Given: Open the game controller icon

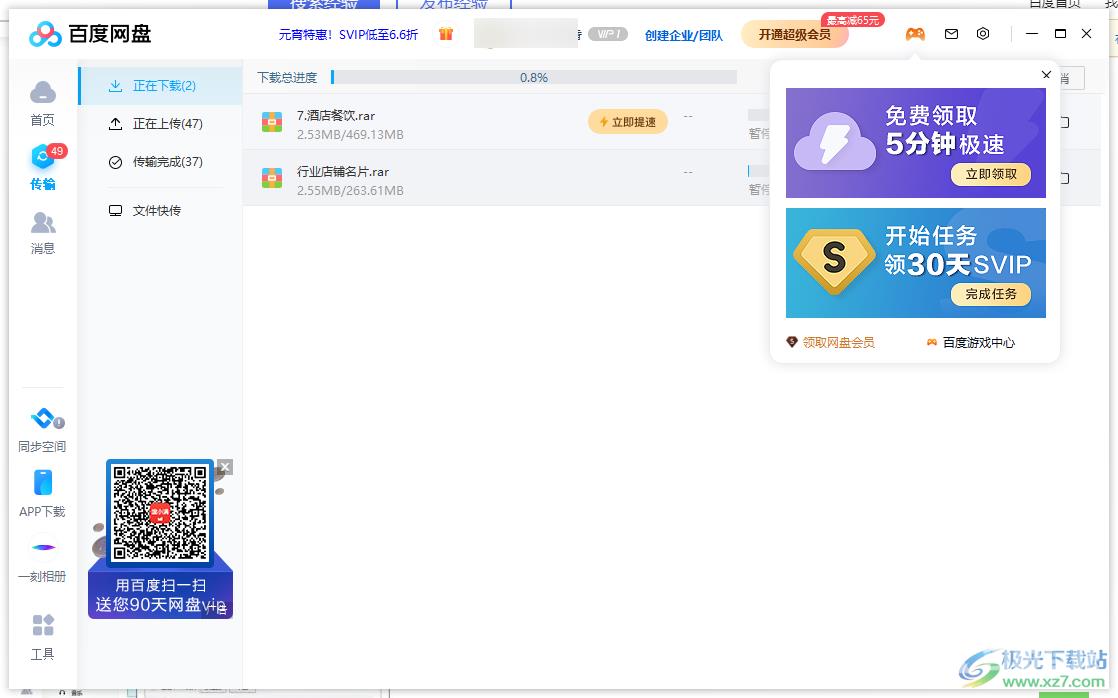Looking at the screenshot, I should click(x=915, y=34).
